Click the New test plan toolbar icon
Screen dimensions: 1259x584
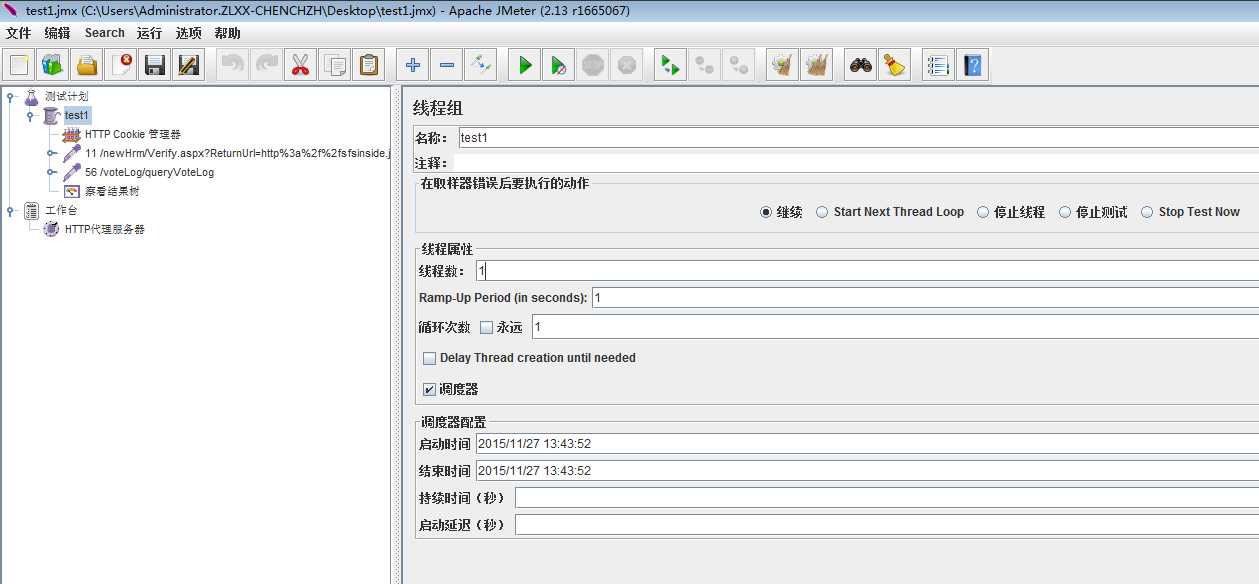pos(19,66)
